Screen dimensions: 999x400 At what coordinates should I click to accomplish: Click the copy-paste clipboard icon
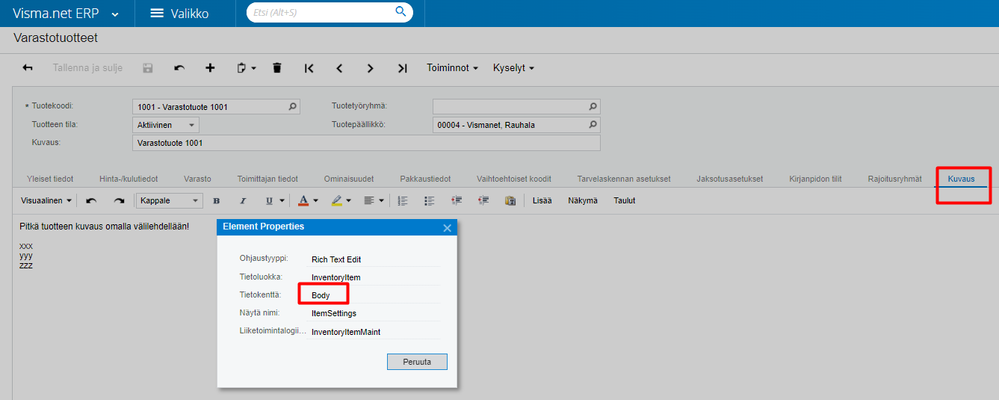click(241, 68)
